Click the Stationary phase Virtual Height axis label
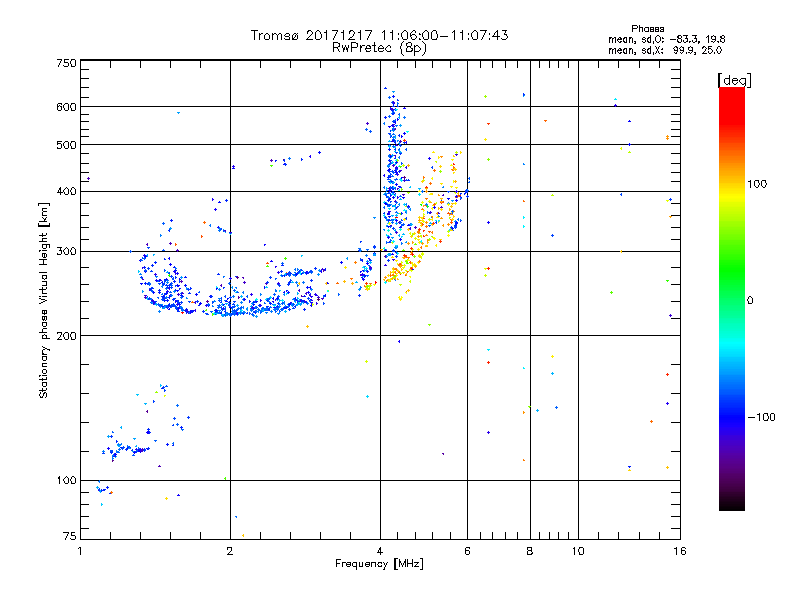This screenshot has height=600, width=800. (x=44, y=300)
